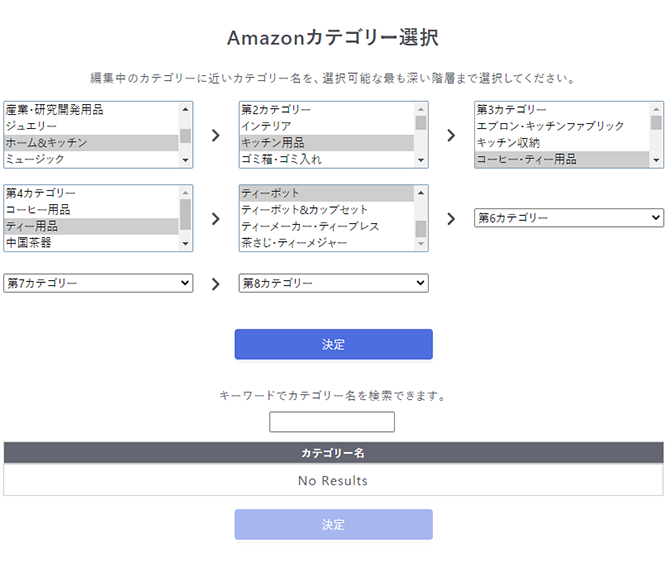The height and width of the screenshot is (567, 670).
Task: Open the 第7カテゴリー dropdown
Action: click(98, 283)
